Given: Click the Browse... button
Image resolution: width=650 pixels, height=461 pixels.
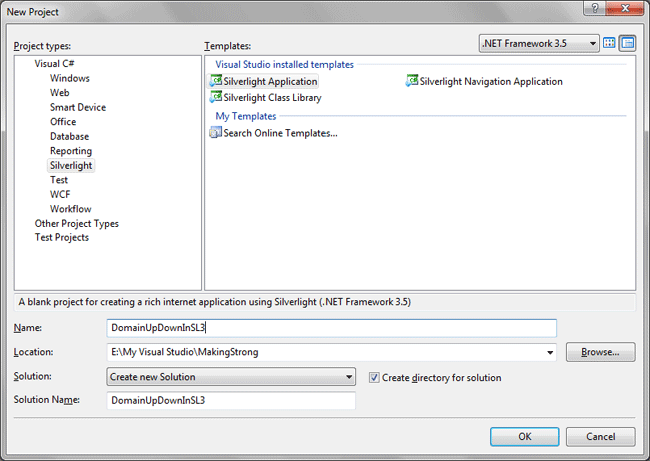Looking at the screenshot, I should pos(600,352).
